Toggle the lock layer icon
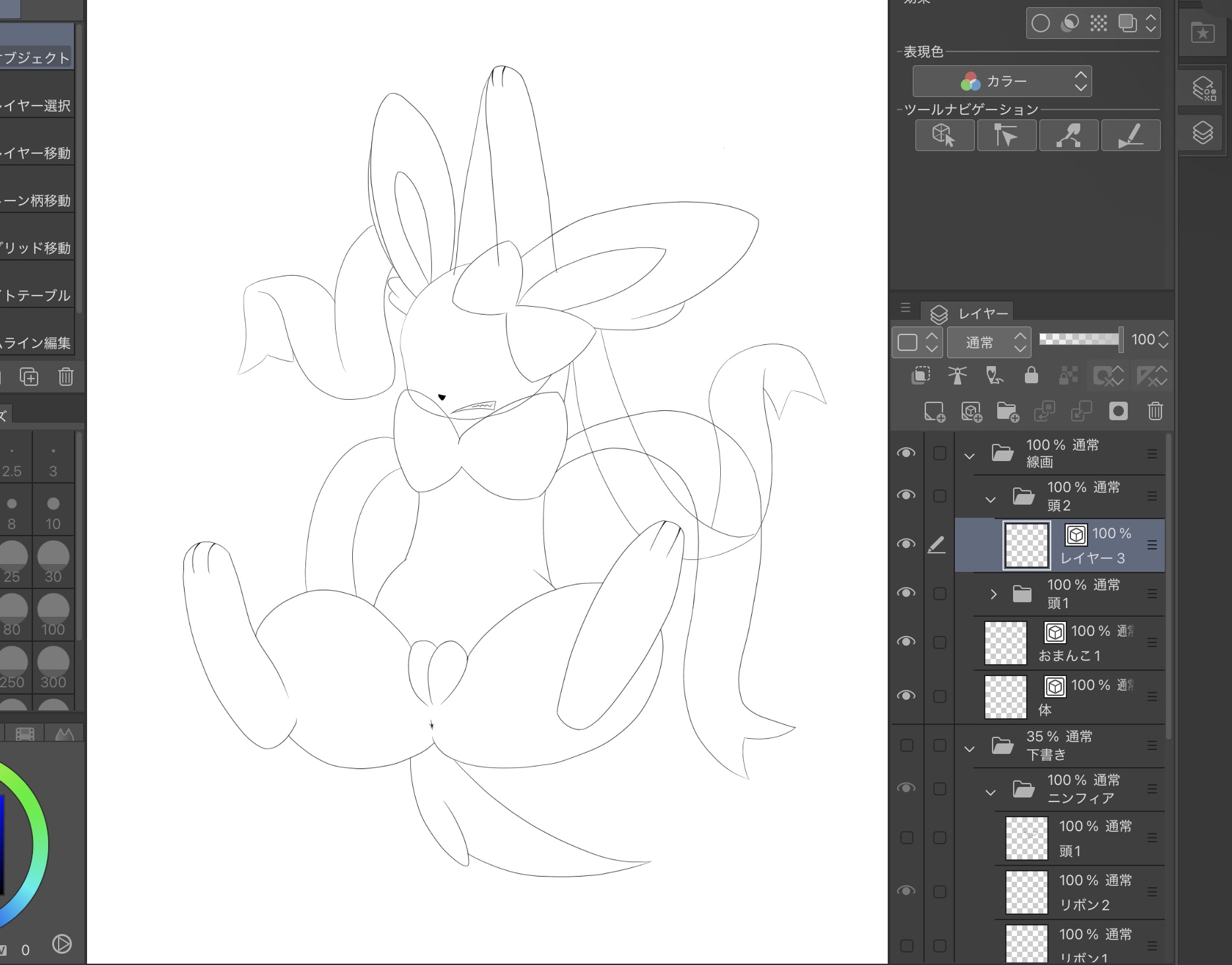The height and width of the screenshot is (965, 1232). coord(1031,375)
